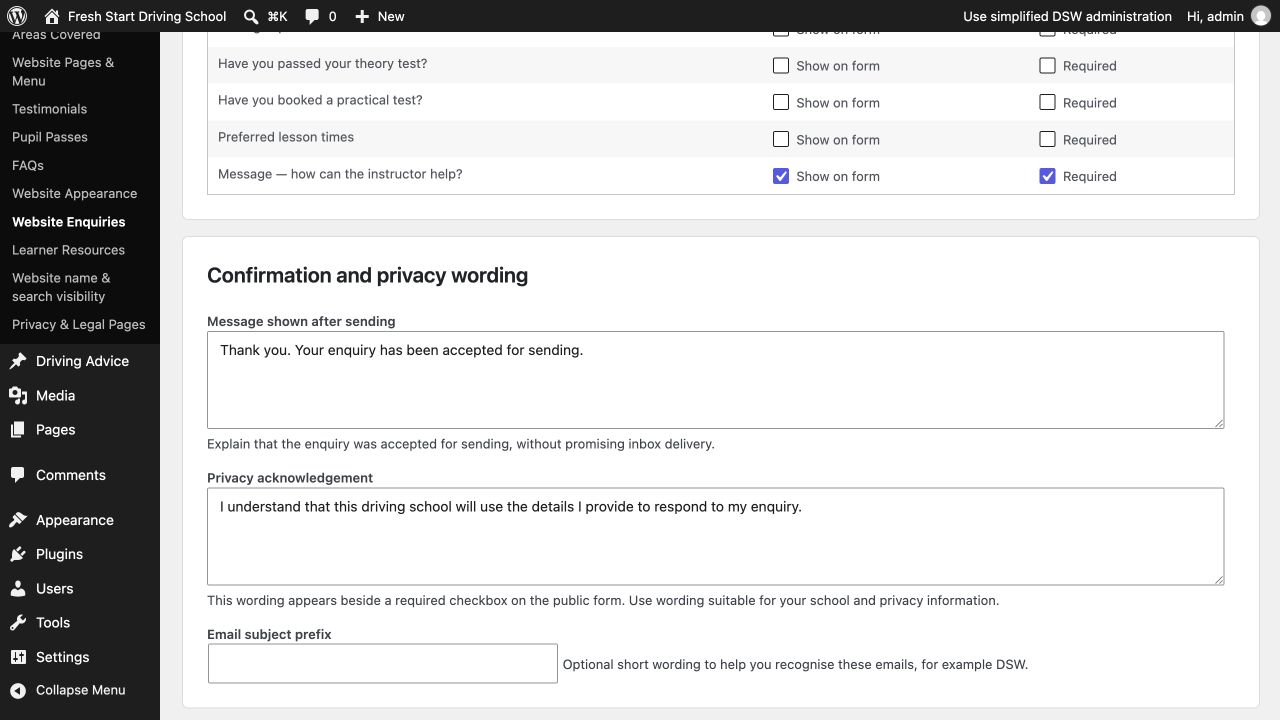Click the Users person icon
The image size is (1280, 720).
coord(18,588)
